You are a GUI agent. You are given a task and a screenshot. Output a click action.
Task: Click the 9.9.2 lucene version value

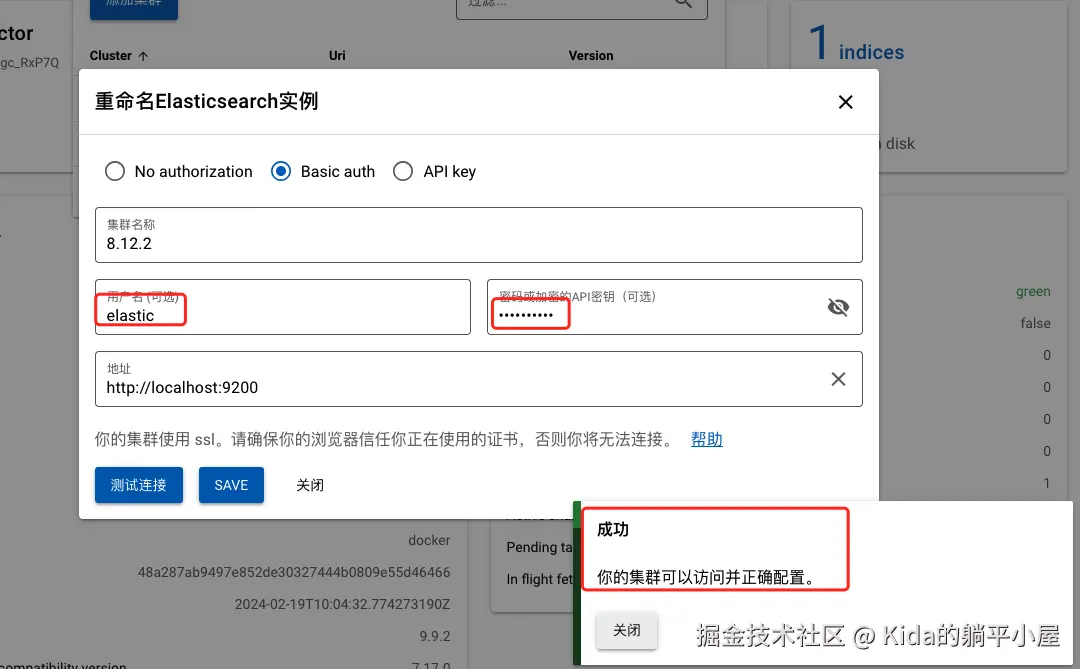click(435, 636)
